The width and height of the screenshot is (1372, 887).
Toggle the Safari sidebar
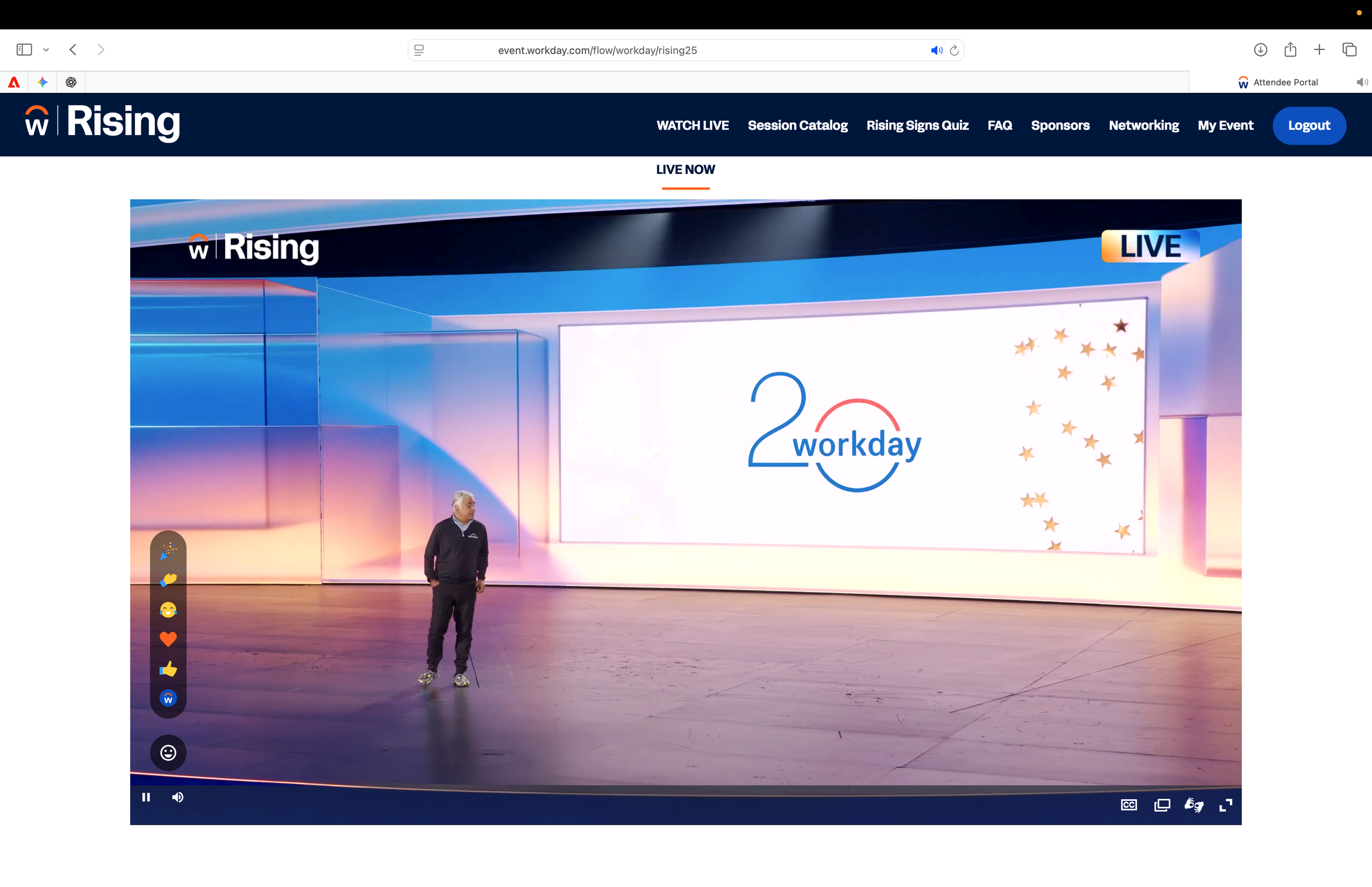pyautogui.click(x=24, y=49)
